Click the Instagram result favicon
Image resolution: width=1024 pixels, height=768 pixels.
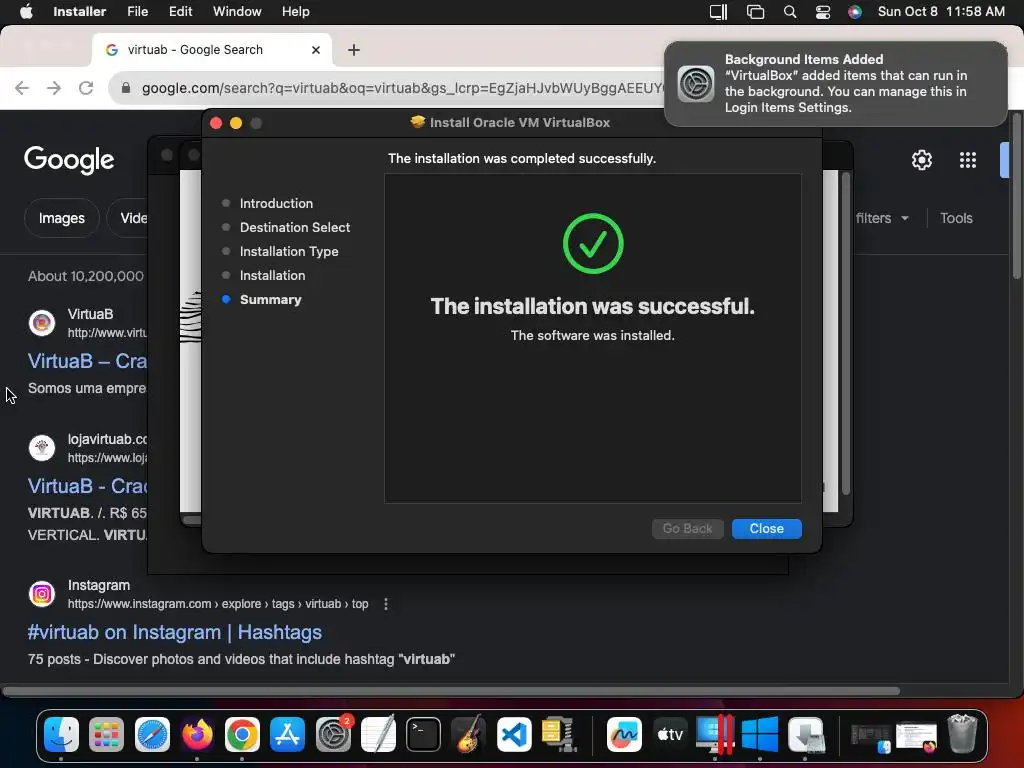42,594
